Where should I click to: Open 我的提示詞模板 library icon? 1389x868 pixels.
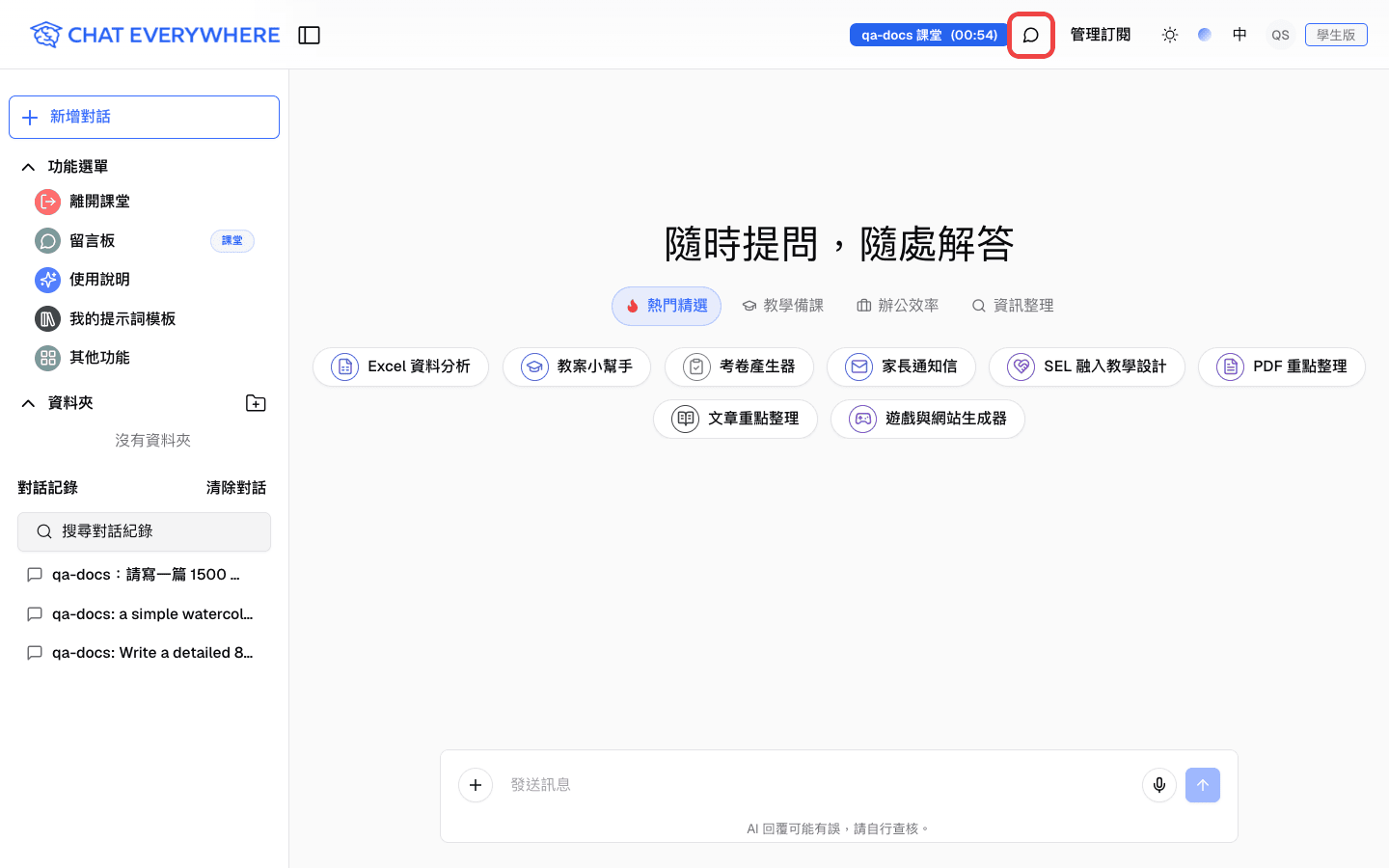pyautogui.click(x=47, y=318)
